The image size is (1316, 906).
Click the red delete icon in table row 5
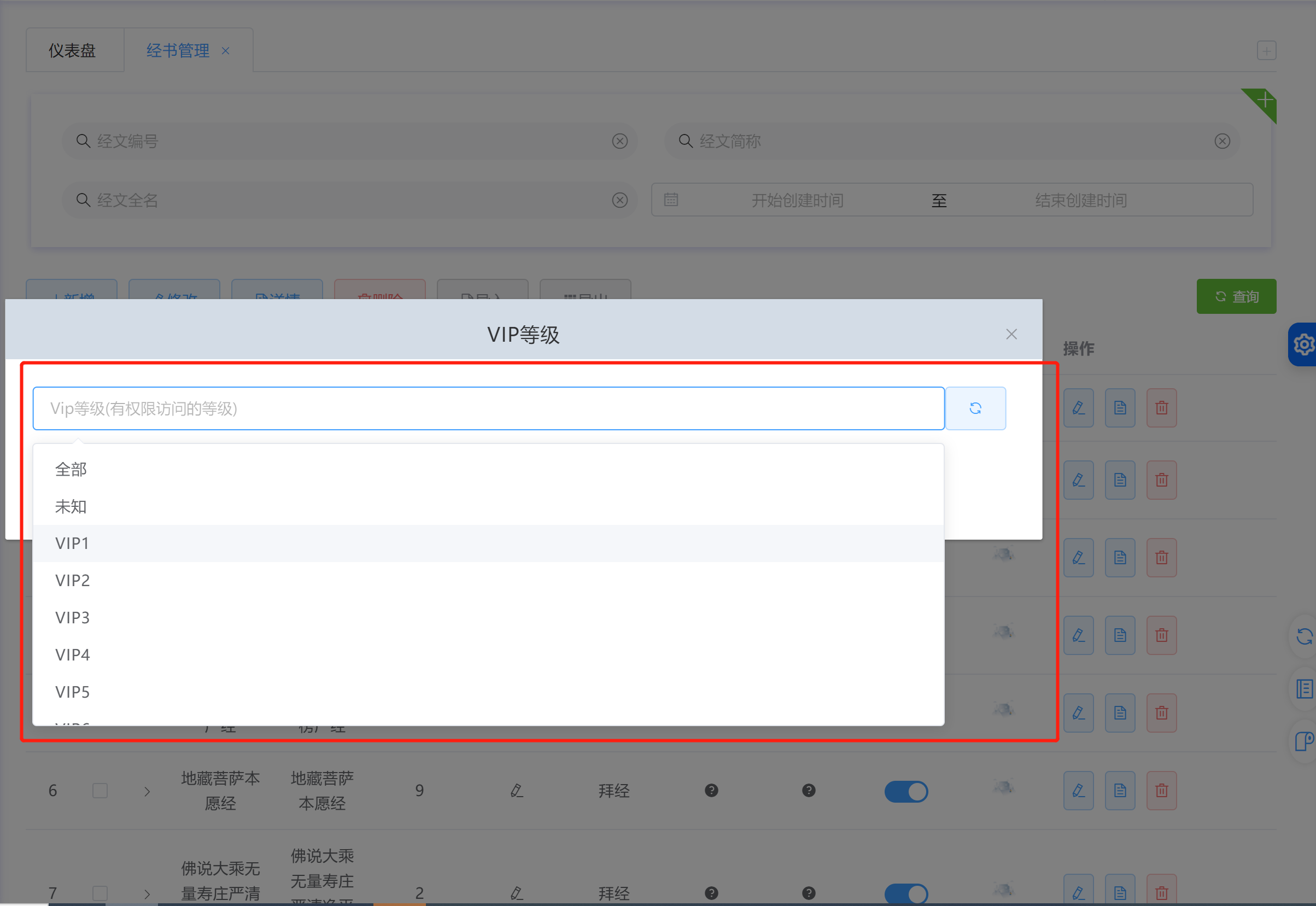pos(1161,714)
